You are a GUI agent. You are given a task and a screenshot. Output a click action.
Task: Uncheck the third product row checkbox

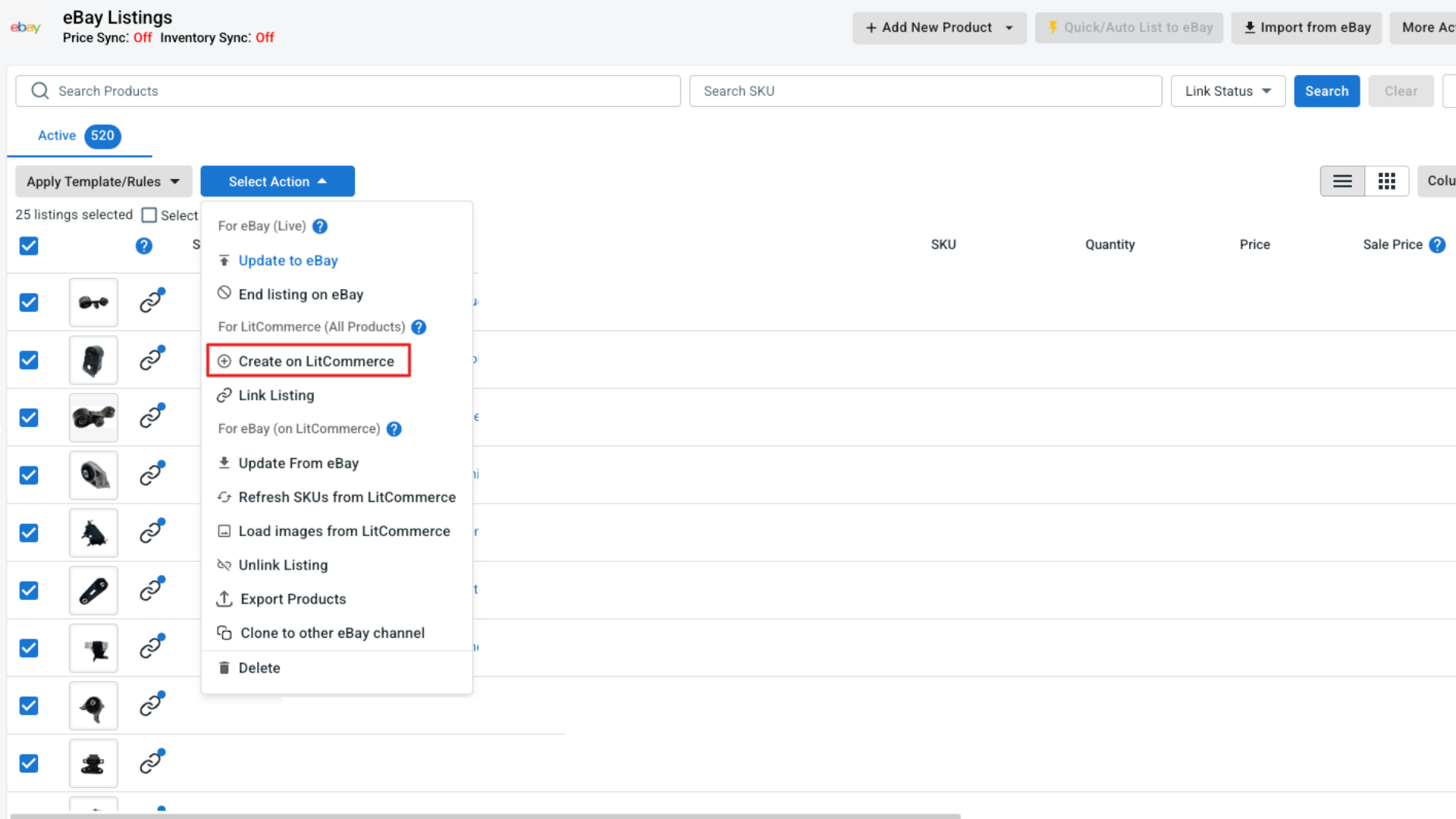pyautogui.click(x=29, y=418)
